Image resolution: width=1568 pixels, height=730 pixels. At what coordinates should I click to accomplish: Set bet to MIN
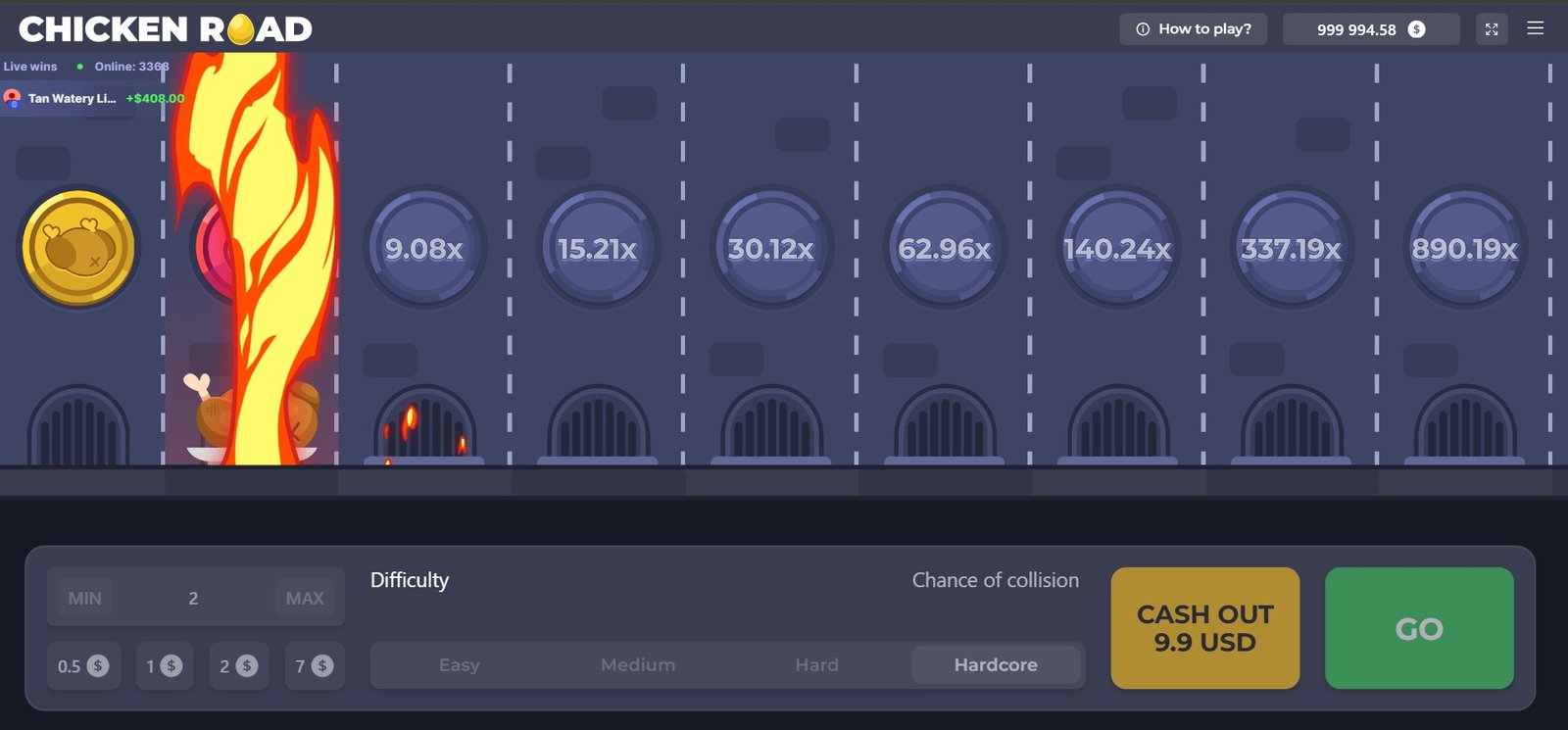[x=84, y=598]
